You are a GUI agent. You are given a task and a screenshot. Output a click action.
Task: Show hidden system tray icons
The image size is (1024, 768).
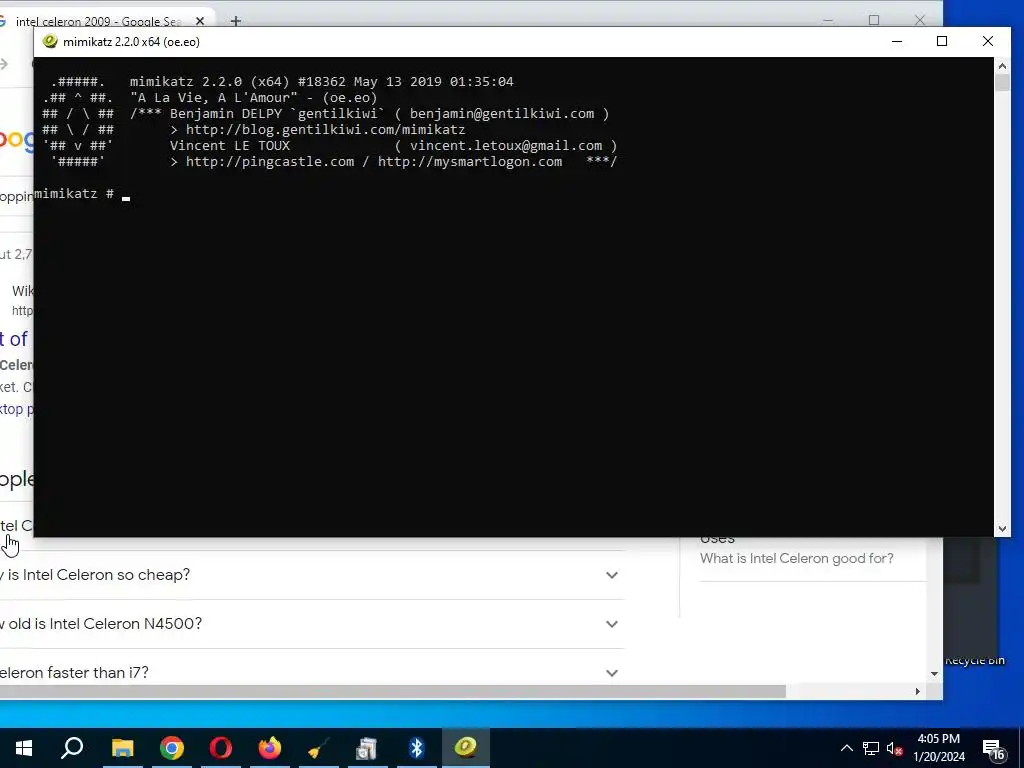pyautogui.click(x=846, y=748)
